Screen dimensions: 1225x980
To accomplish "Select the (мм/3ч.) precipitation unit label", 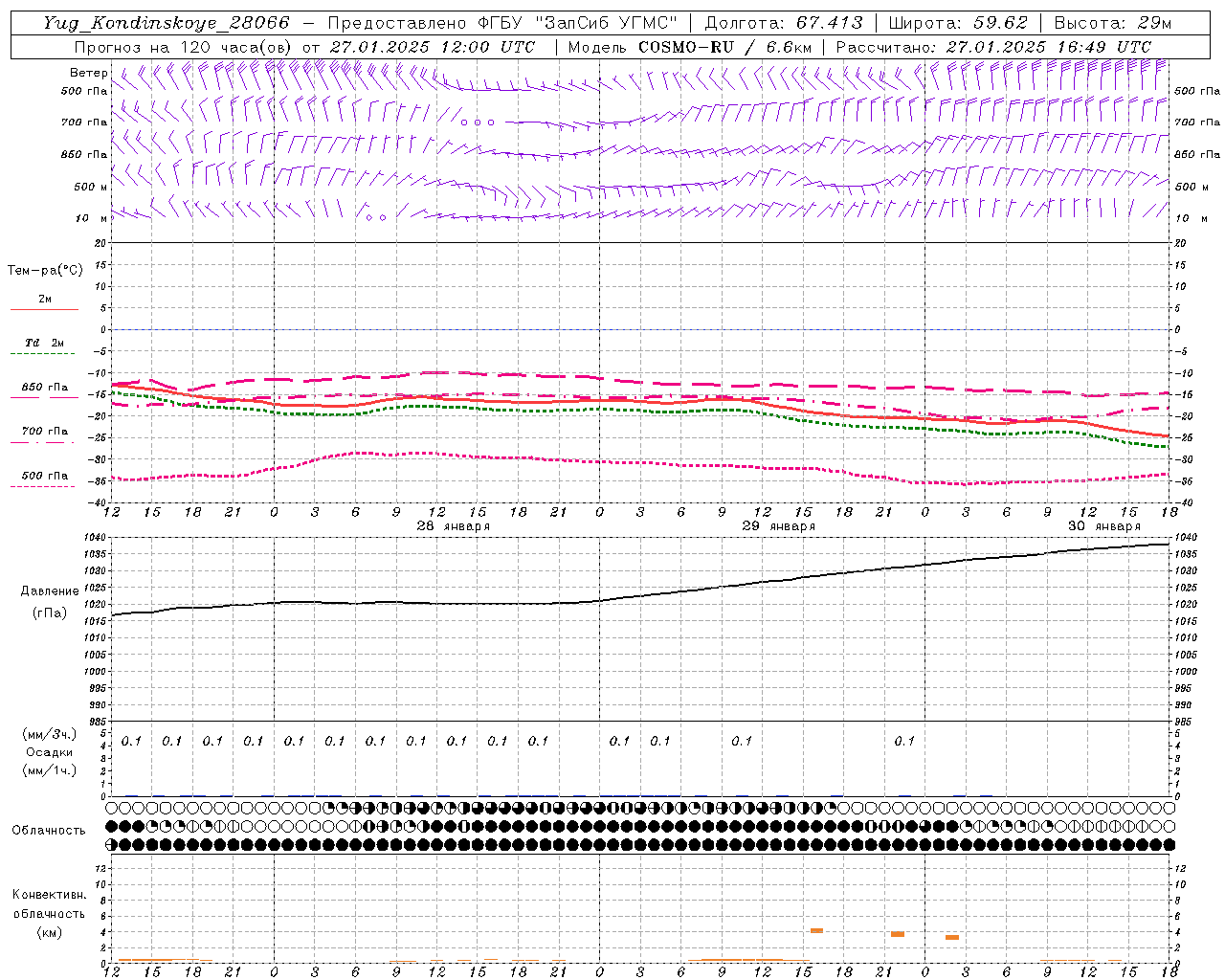I will pyautogui.click(x=50, y=734).
